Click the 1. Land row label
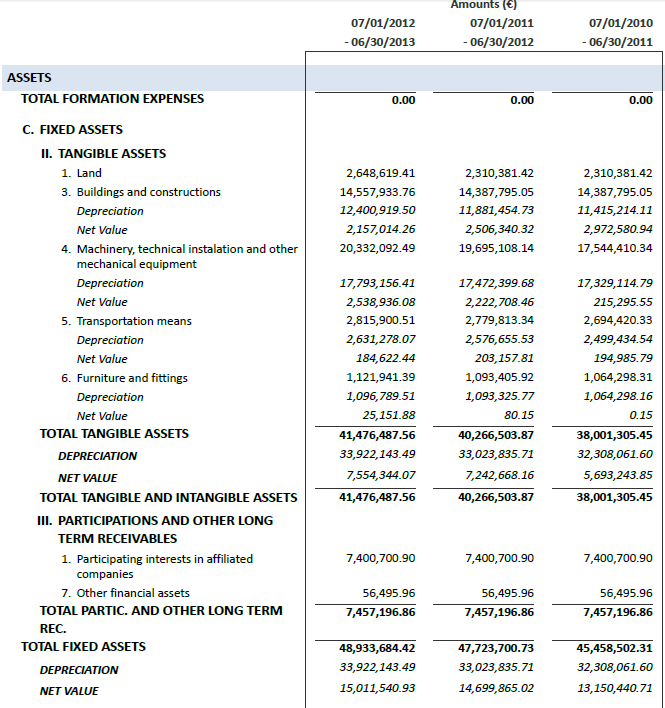Screen dimensions: 665x708 [81, 173]
